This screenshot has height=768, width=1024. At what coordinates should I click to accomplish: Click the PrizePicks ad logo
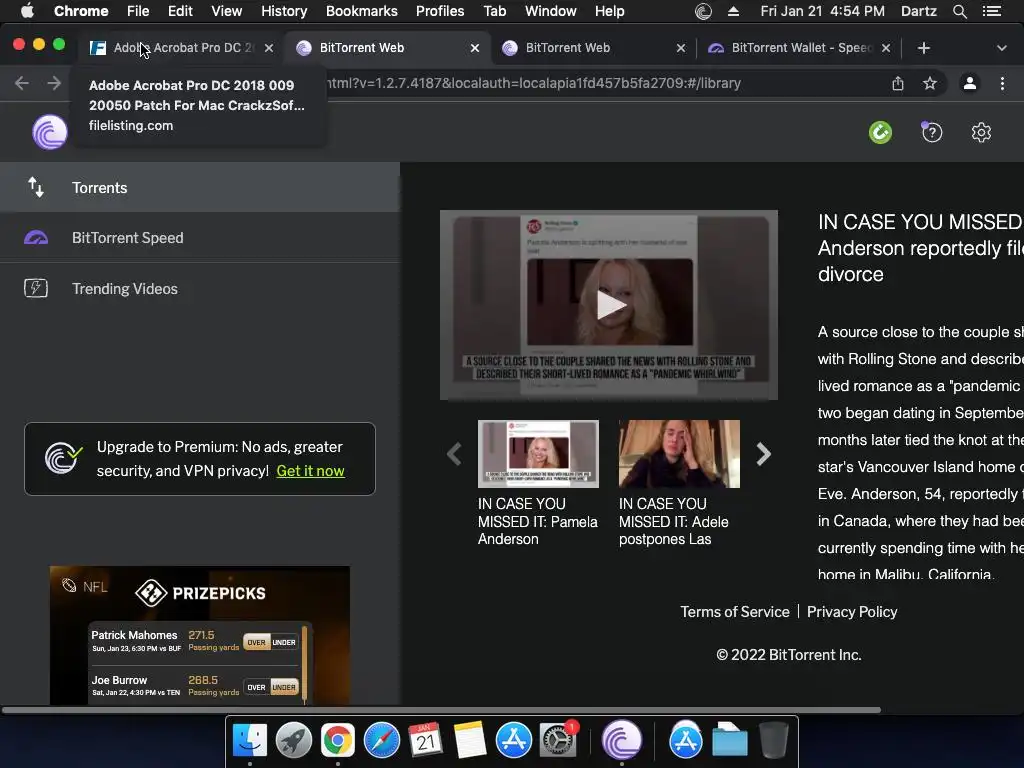[x=200, y=593]
